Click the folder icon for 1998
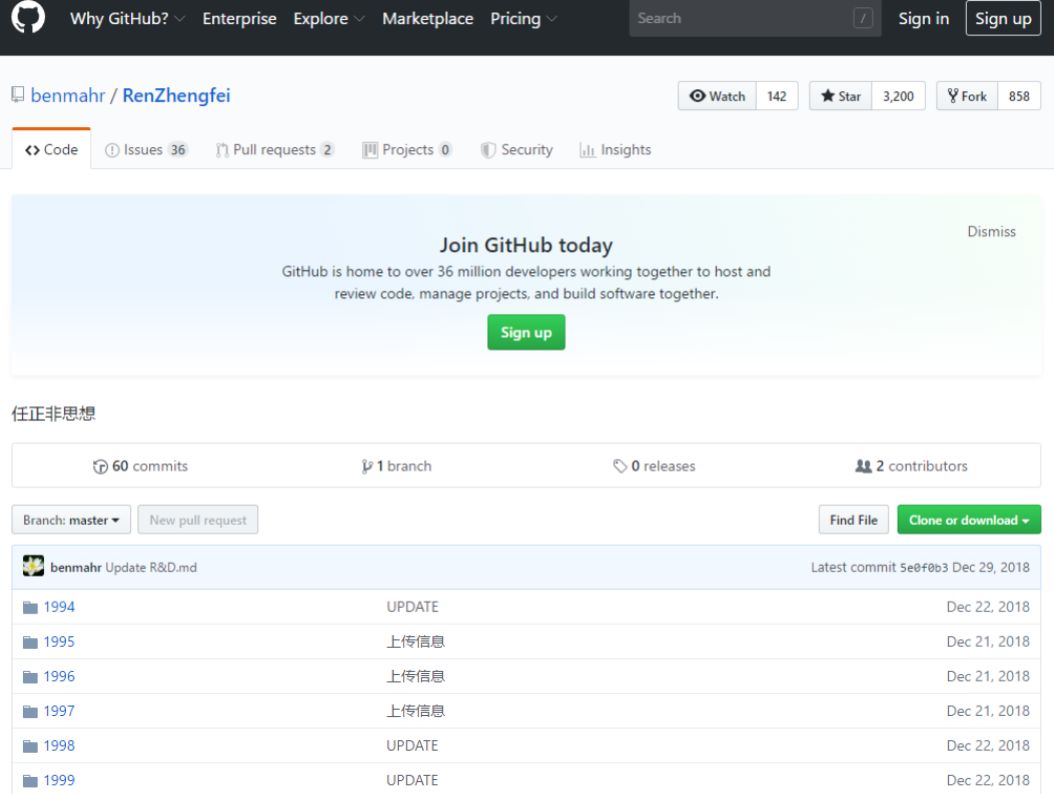 pyautogui.click(x=30, y=746)
